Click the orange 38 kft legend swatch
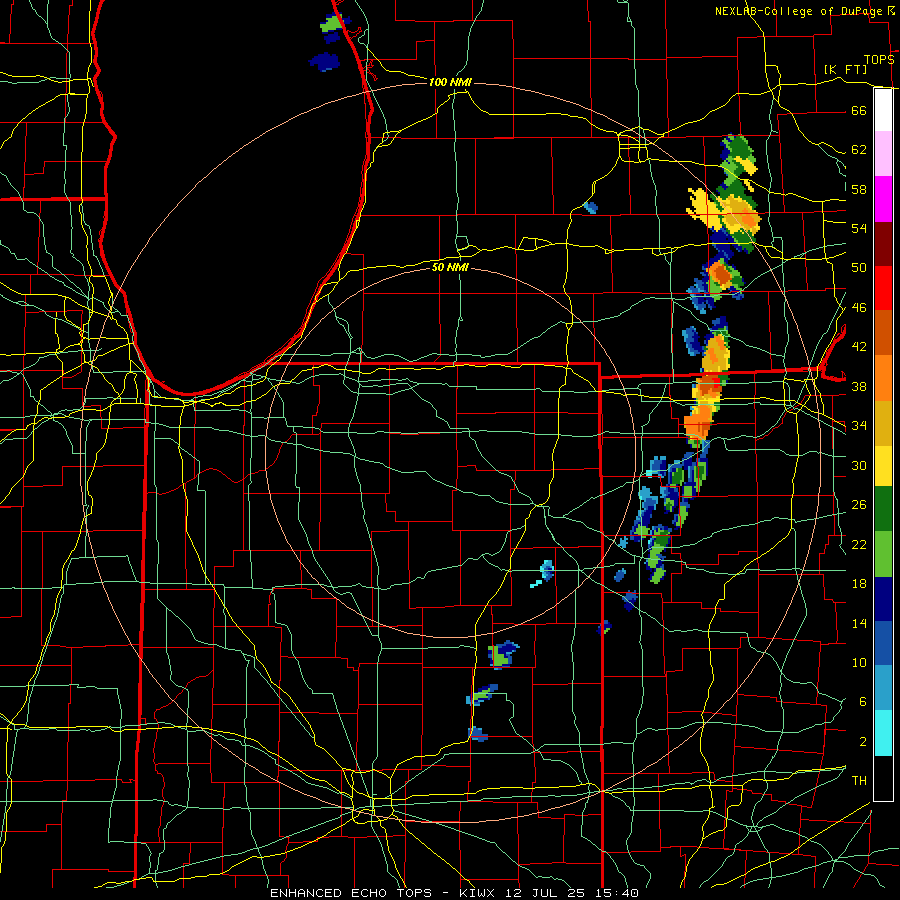The image size is (900, 900). 883,377
